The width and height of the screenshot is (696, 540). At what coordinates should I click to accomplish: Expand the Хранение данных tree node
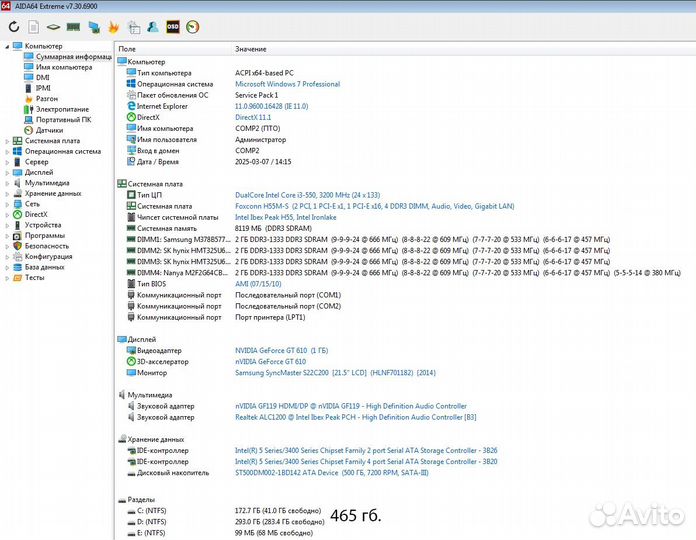click(x=7, y=193)
